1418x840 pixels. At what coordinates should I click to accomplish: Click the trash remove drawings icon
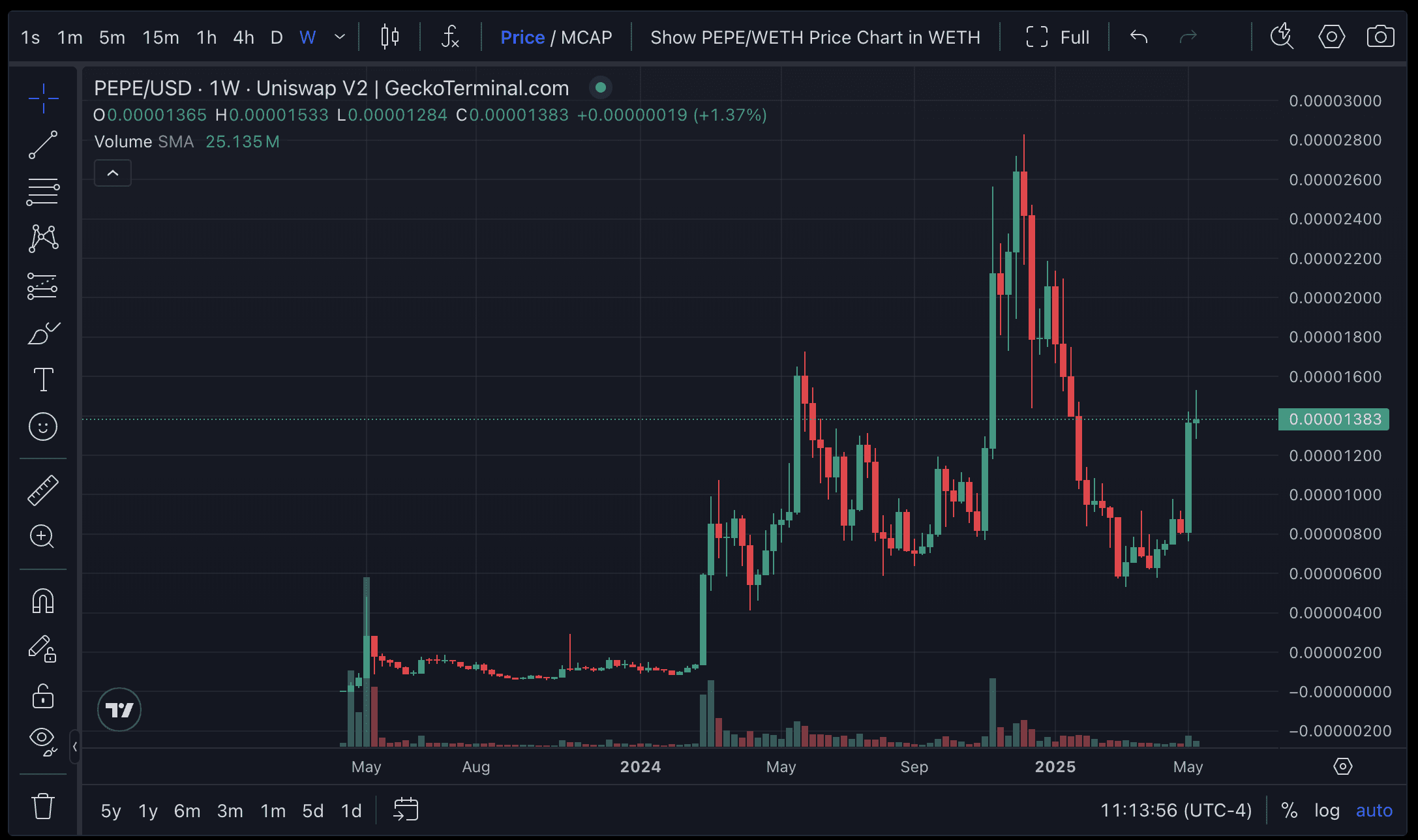point(43,806)
